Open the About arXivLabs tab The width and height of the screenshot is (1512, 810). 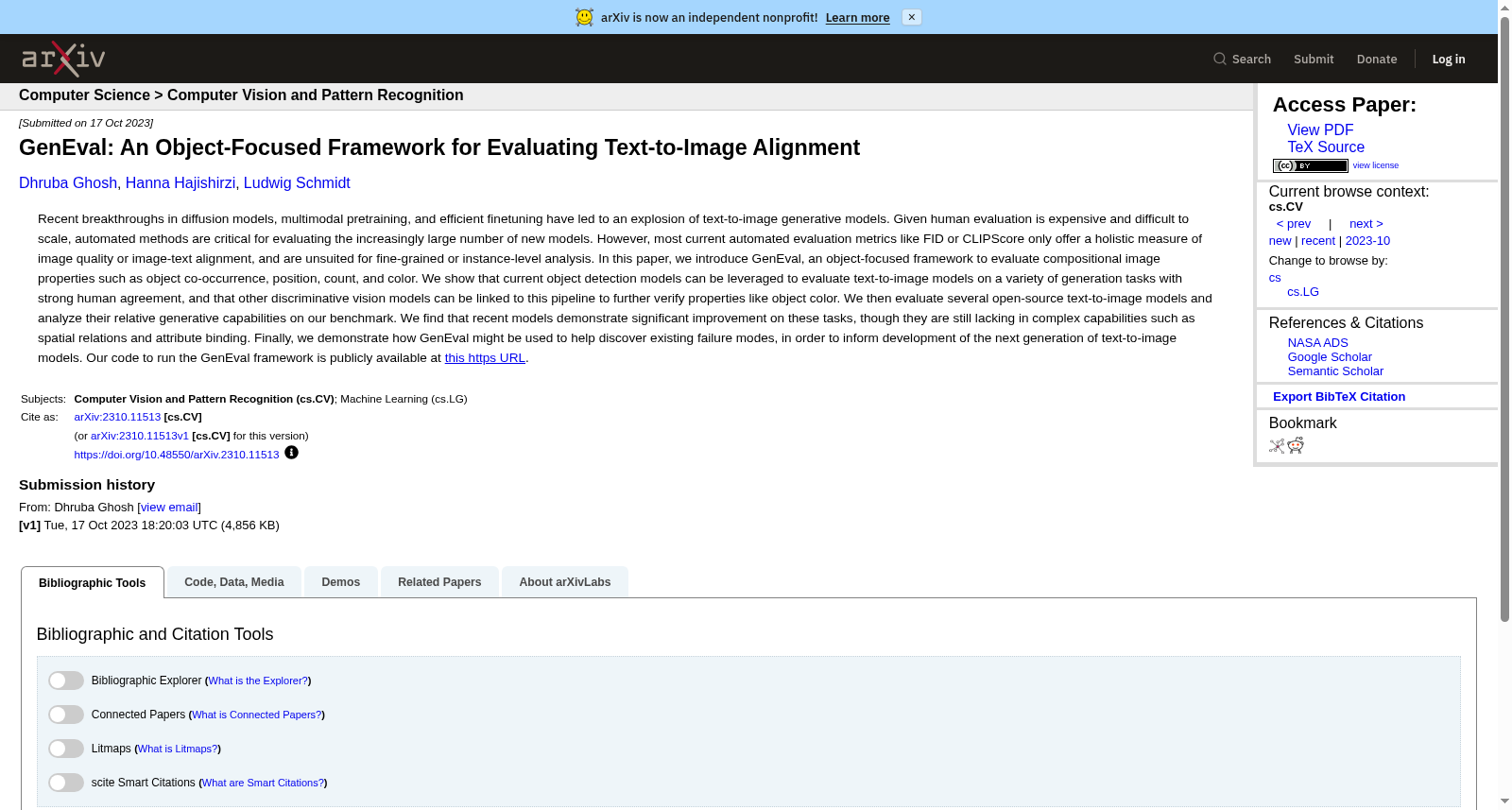(565, 582)
